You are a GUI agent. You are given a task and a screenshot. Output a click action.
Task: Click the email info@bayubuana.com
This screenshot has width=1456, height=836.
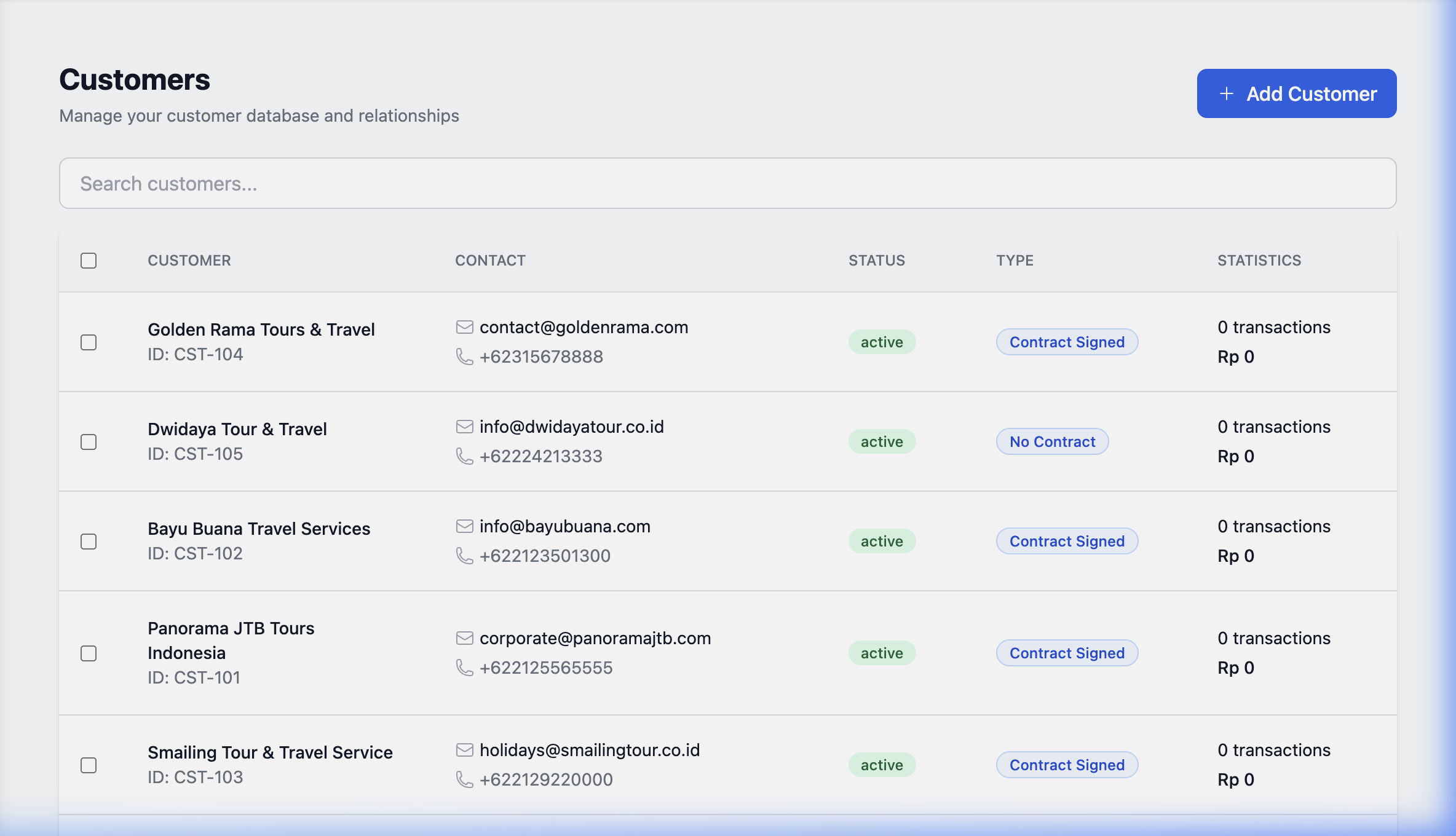(x=565, y=526)
